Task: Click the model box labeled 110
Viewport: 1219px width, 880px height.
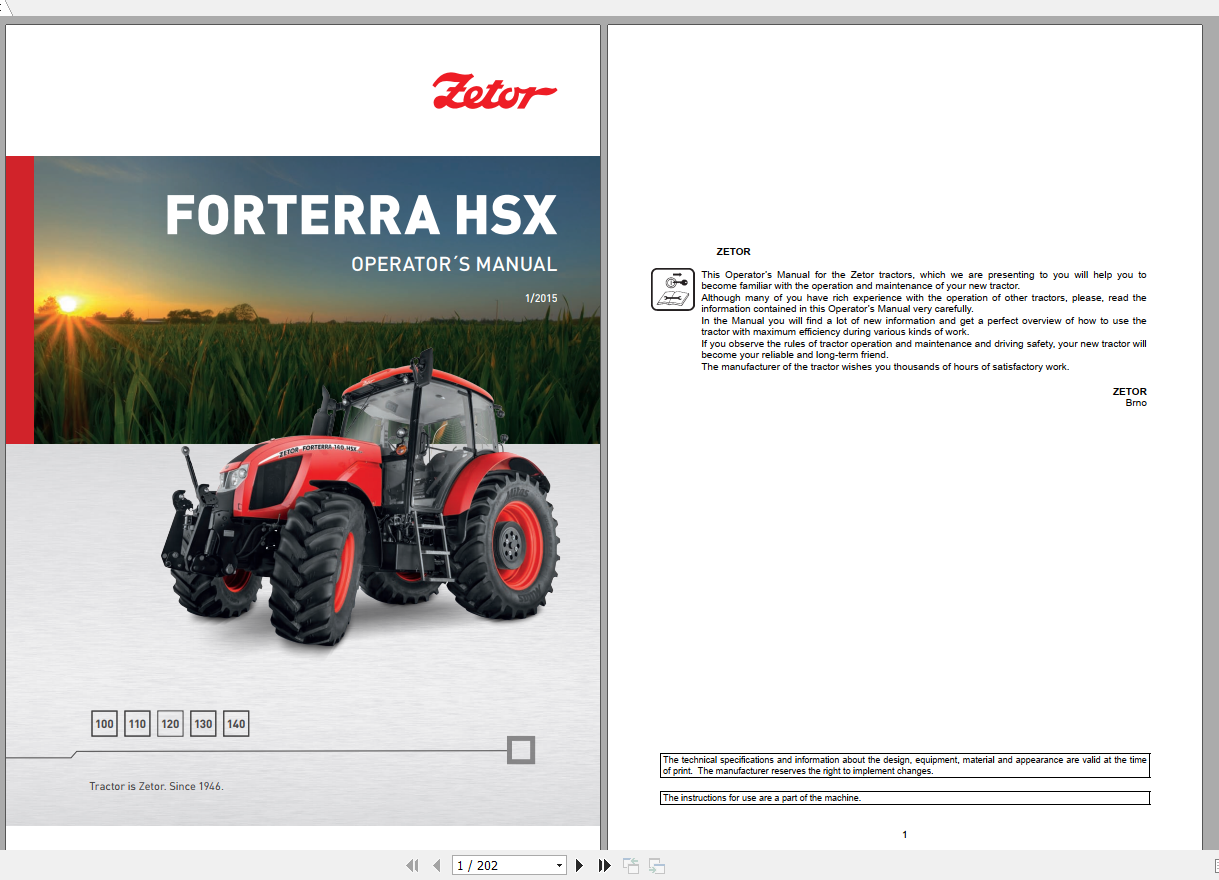Action: pyautogui.click(x=137, y=724)
